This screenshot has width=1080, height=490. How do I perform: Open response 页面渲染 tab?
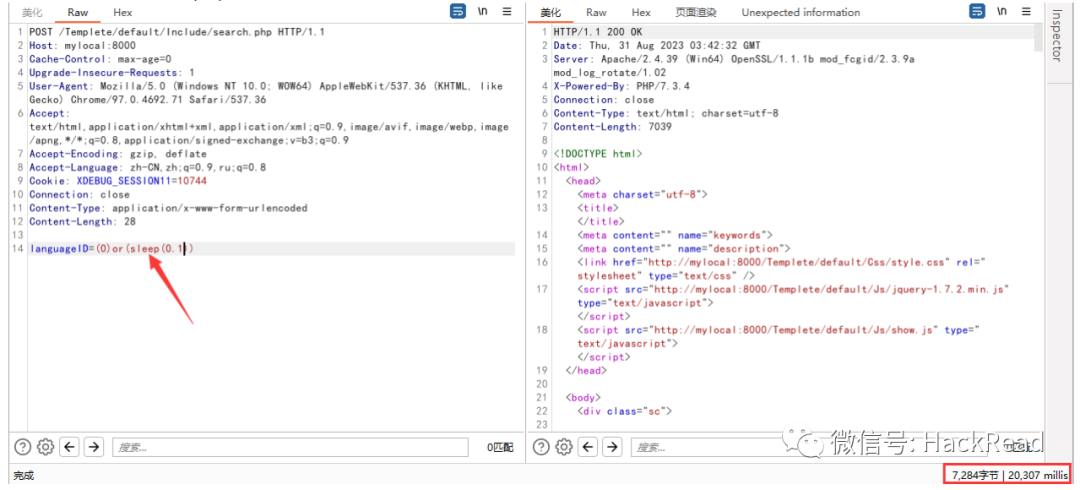coord(696,12)
